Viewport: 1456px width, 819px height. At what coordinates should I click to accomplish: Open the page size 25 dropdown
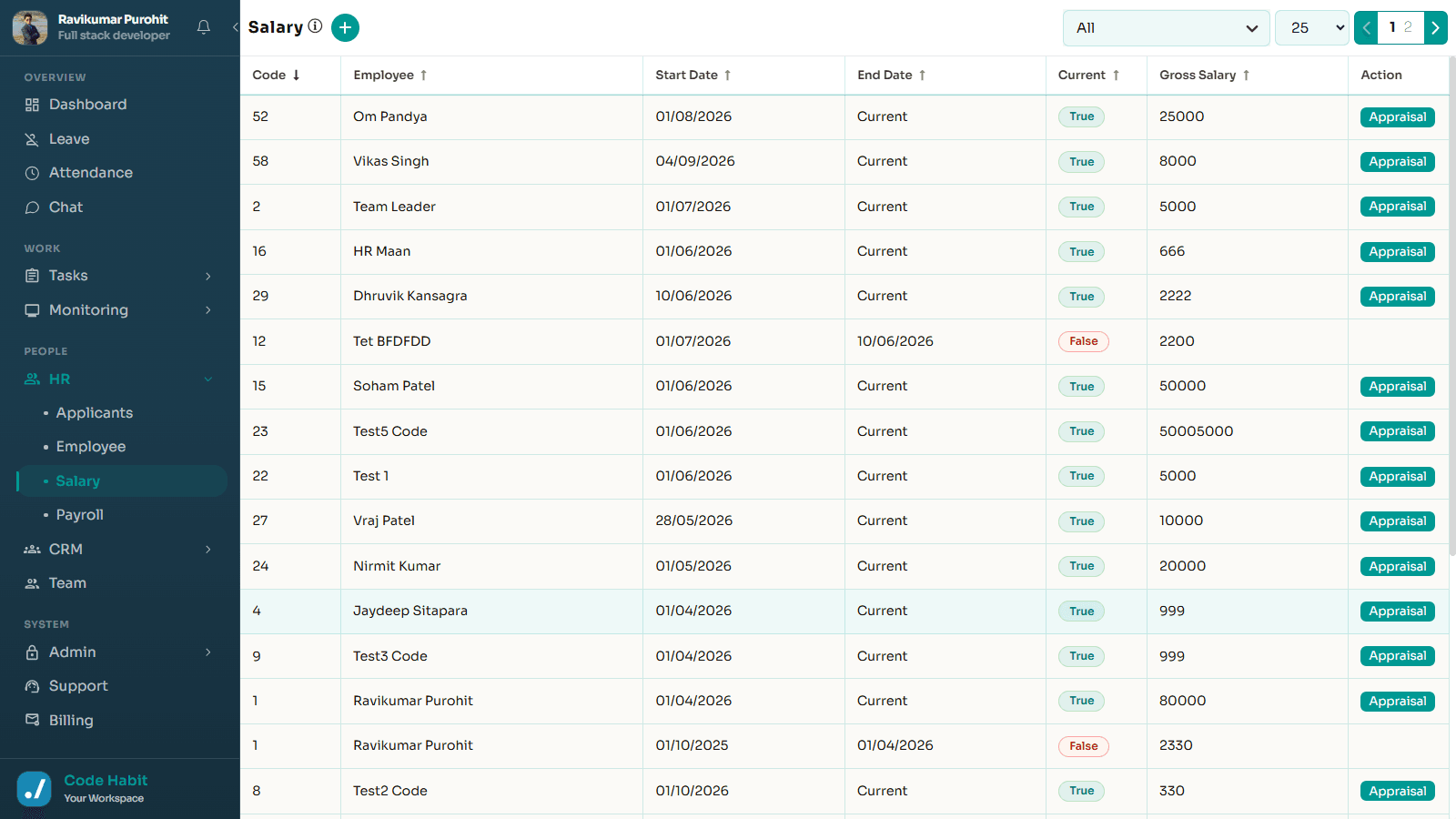click(x=1311, y=28)
